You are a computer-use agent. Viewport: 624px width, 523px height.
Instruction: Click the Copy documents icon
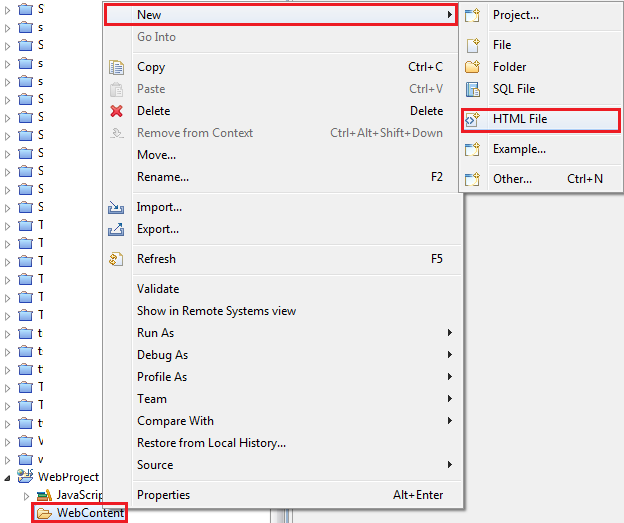pyautogui.click(x=116, y=67)
